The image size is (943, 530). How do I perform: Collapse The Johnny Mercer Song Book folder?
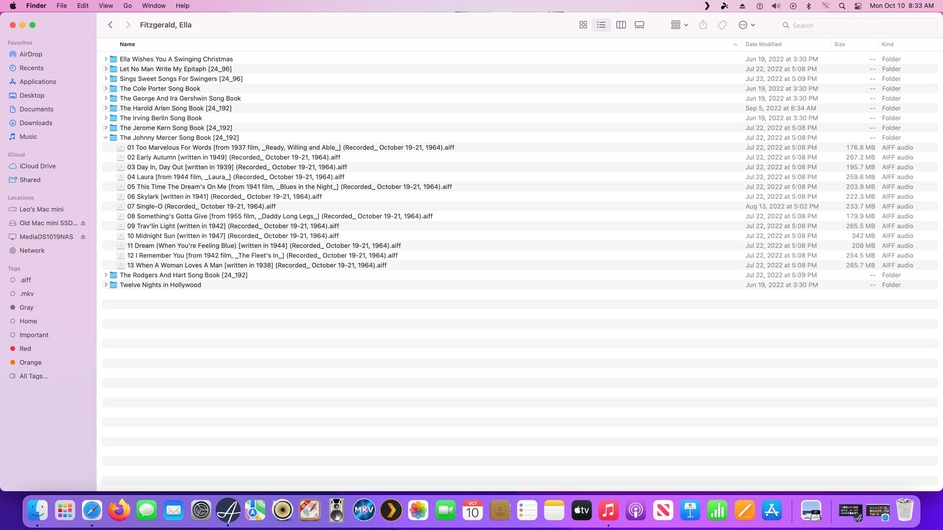click(106, 138)
